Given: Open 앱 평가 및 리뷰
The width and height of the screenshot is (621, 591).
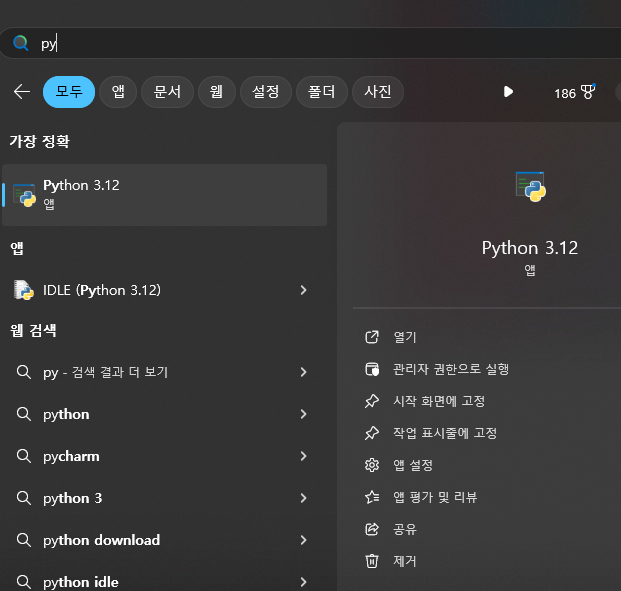Looking at the screenshot, I should click(435, 497).
